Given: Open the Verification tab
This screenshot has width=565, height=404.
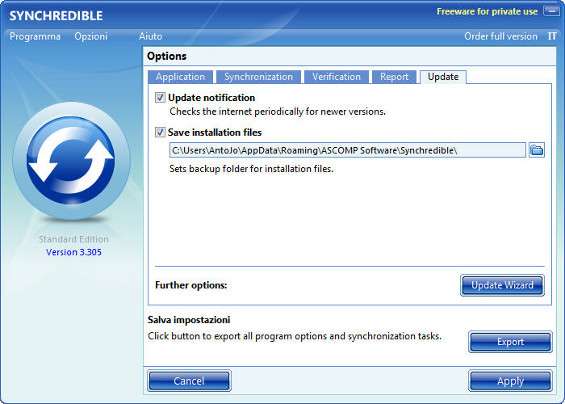Looking at the screenshot, I should 336,77.
